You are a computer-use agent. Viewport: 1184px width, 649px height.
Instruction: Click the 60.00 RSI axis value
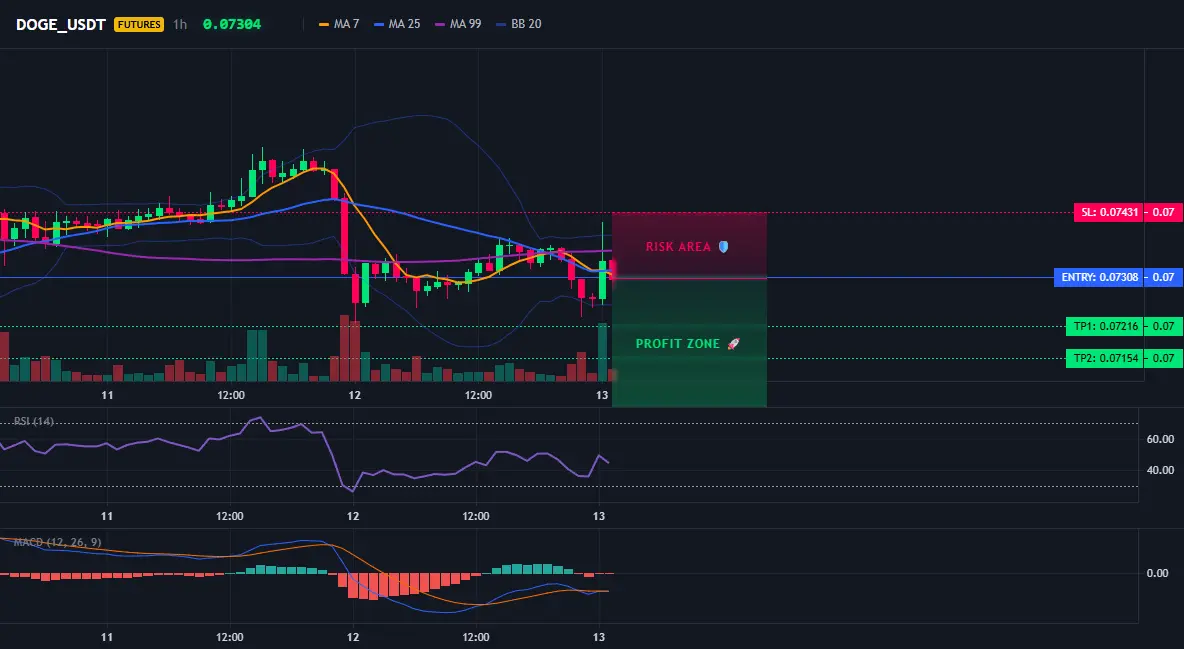1160,439
